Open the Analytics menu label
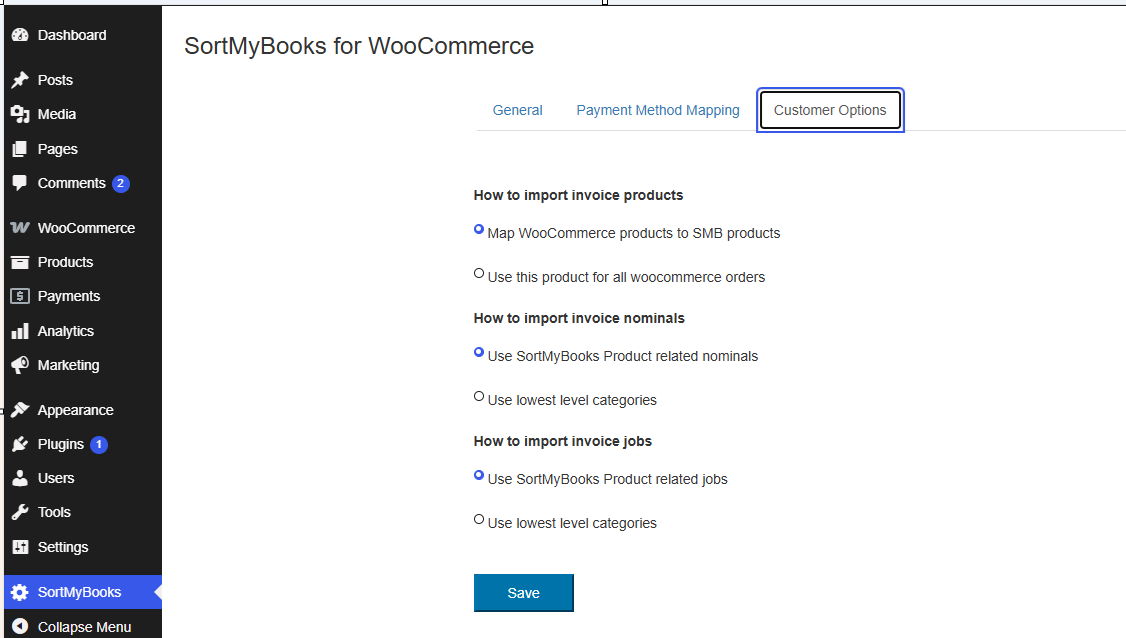Image resolution: width=1126 pixels, height=638 pixels. click(x=66, y=331)
